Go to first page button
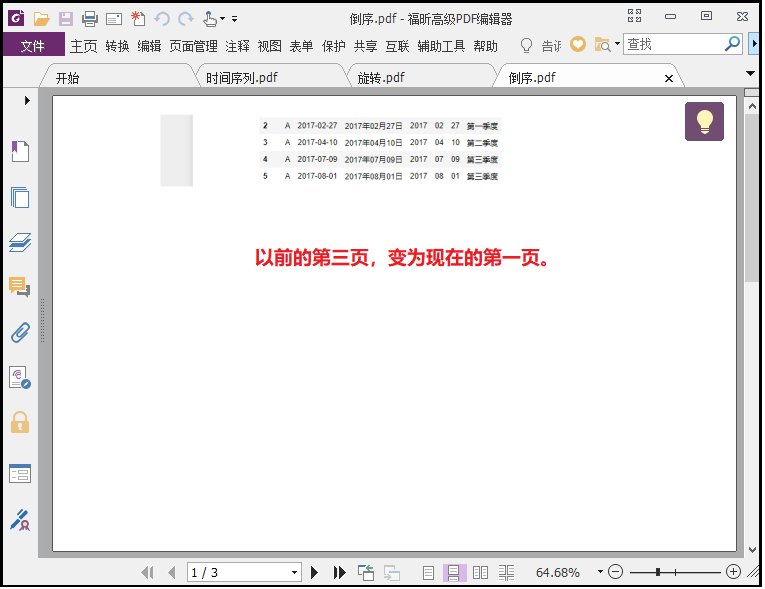 pyautogui.click(x=147, y=572)
